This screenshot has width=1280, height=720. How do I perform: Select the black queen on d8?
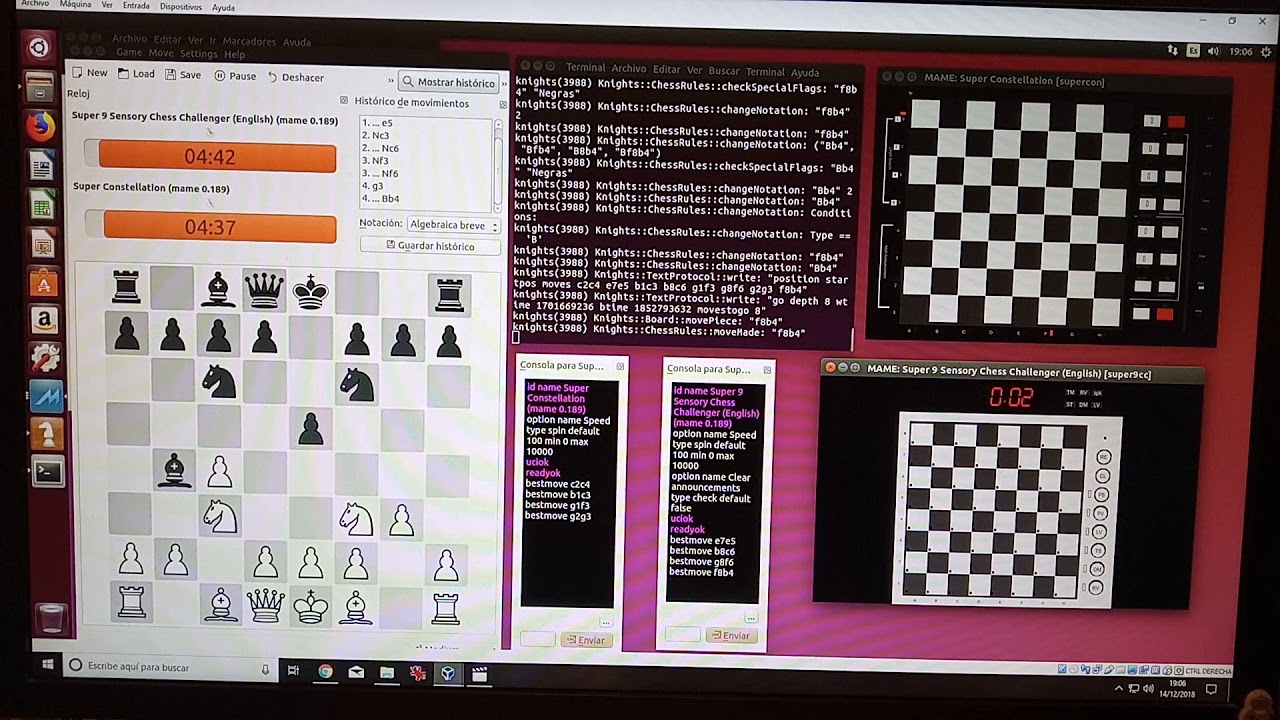264,290
